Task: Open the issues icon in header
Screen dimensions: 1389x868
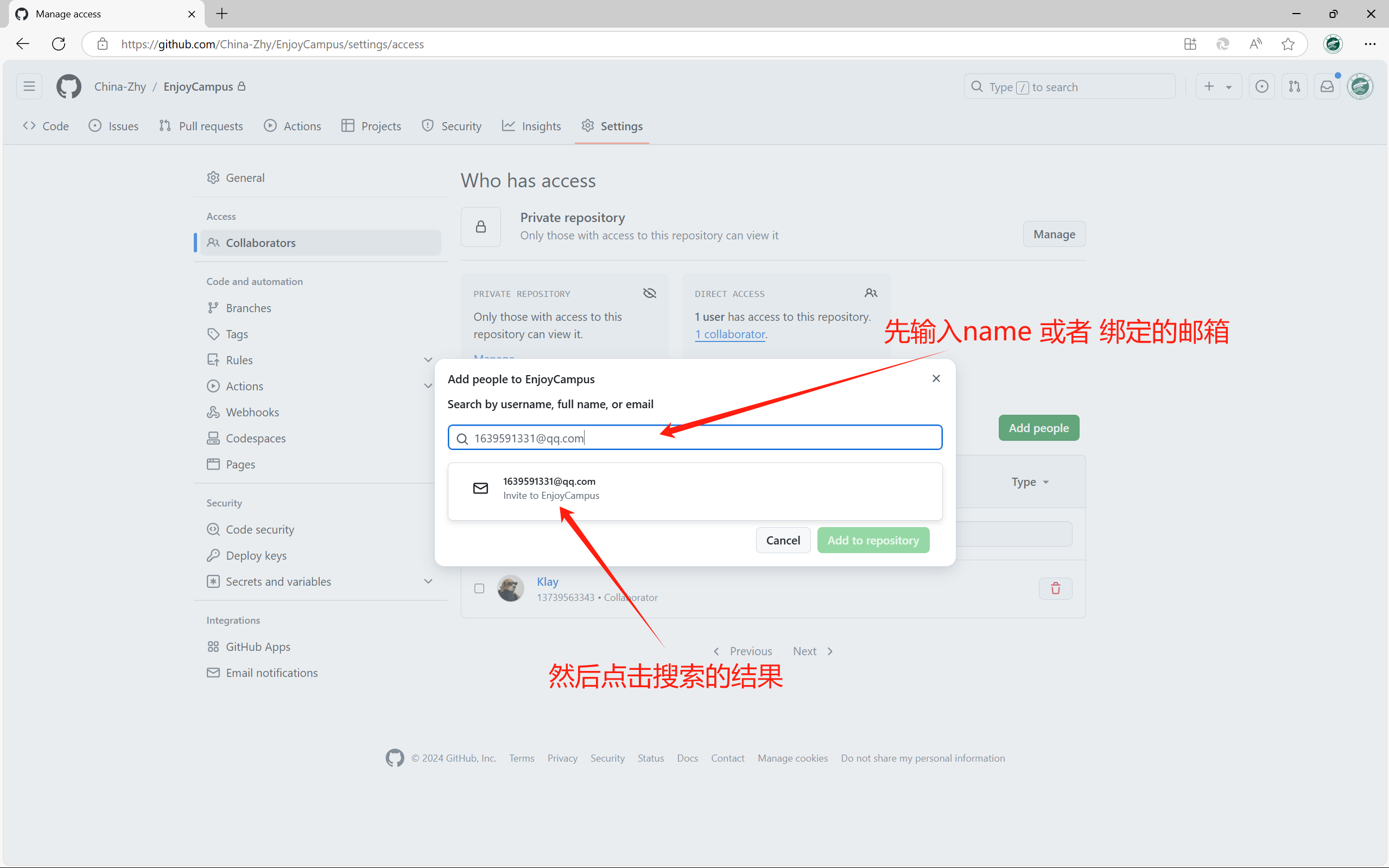Action: pos(1261,87)
